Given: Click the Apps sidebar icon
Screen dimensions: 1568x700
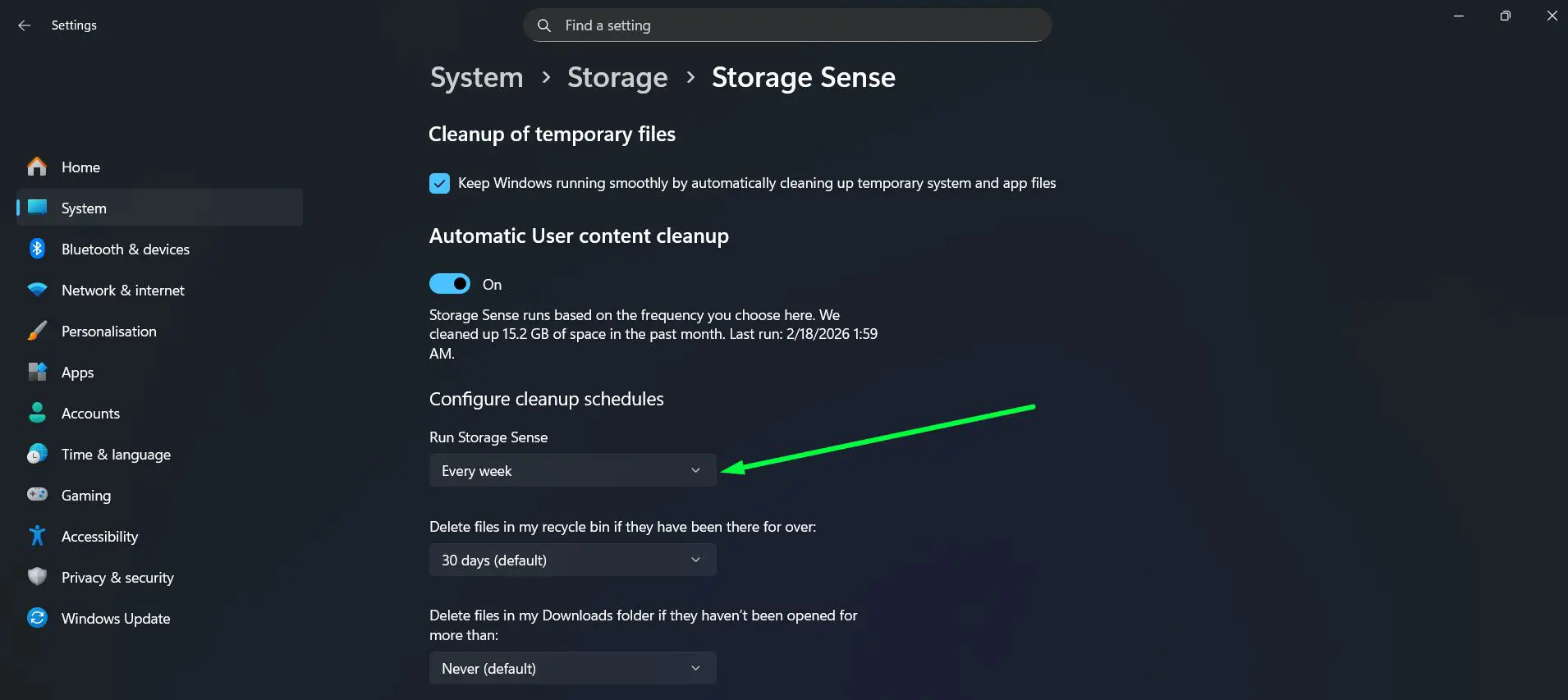Looking at the screenshot, I should coord(38,372).
